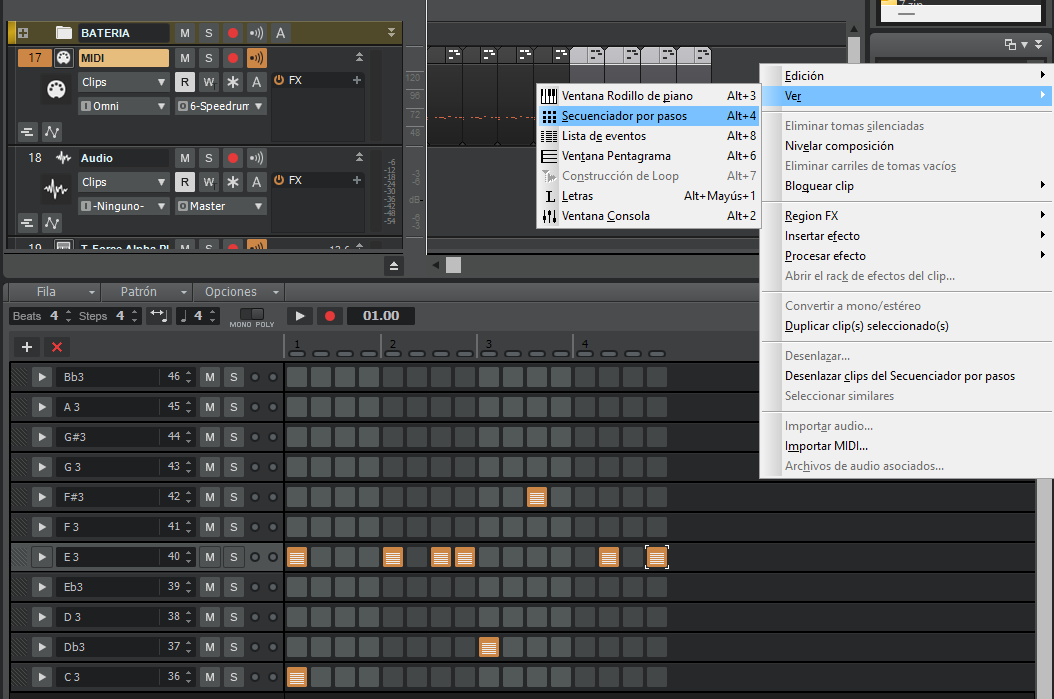The height and width of the screenshot is (699, 1054).
Task: Add effect to Audio track FX bin
Action: coord(357,180)
